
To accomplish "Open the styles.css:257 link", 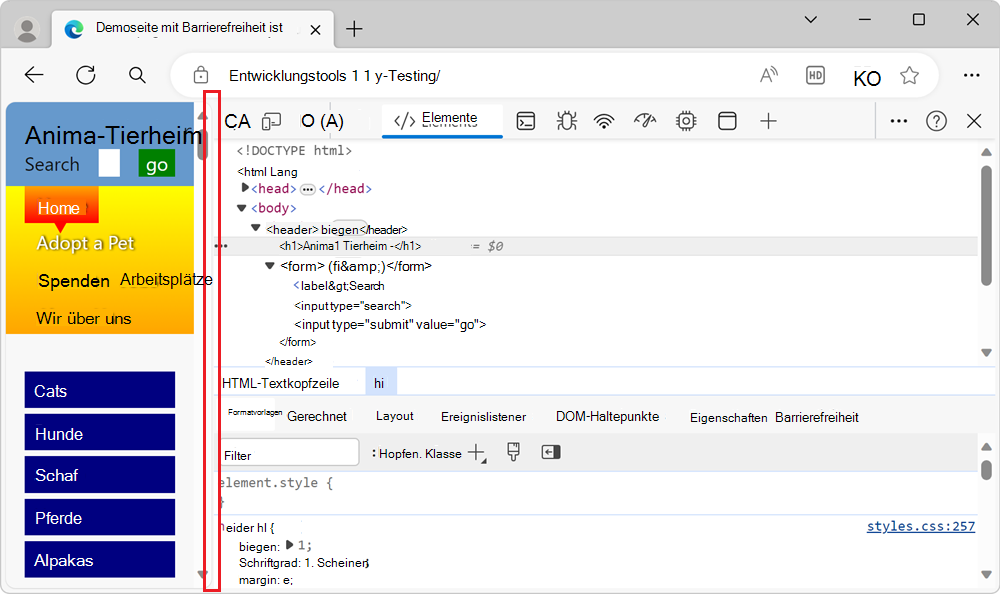I will pos(920,527).
